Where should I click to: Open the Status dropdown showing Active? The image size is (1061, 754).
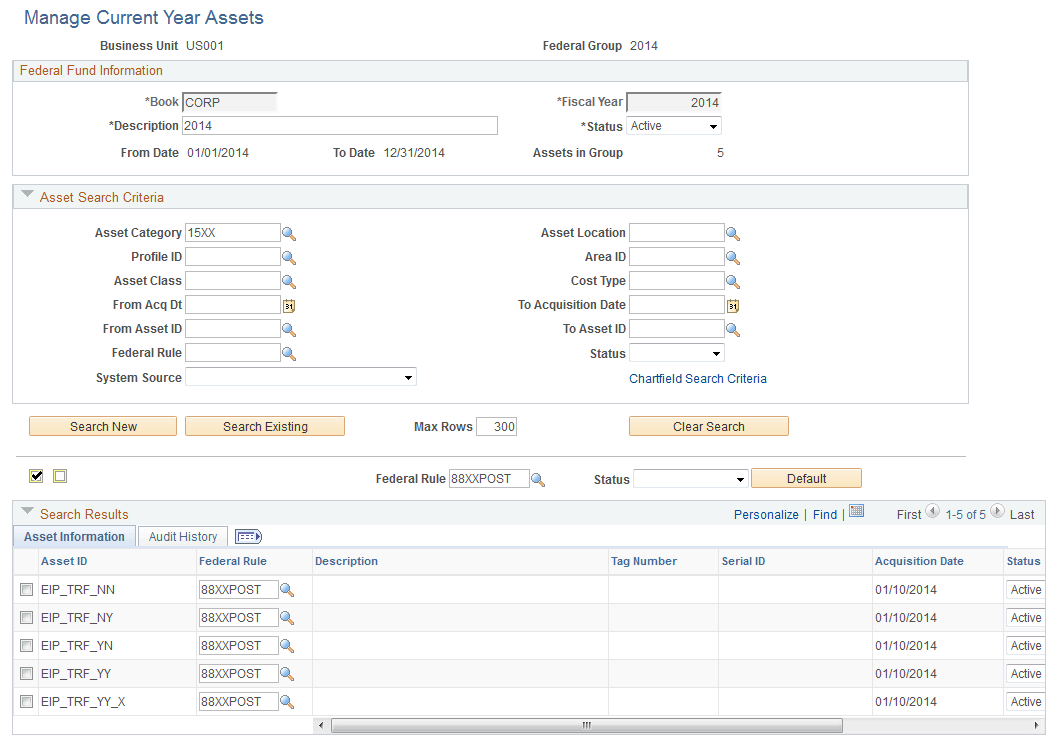673,125
